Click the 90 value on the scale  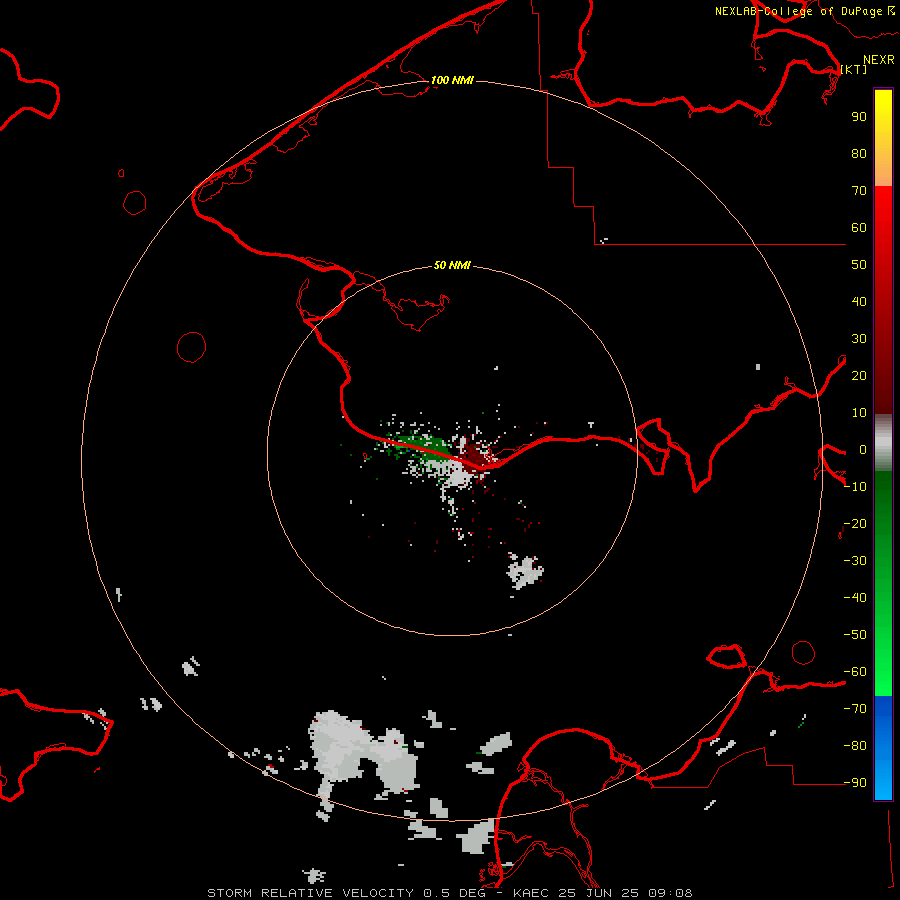(x=859, y=117)
